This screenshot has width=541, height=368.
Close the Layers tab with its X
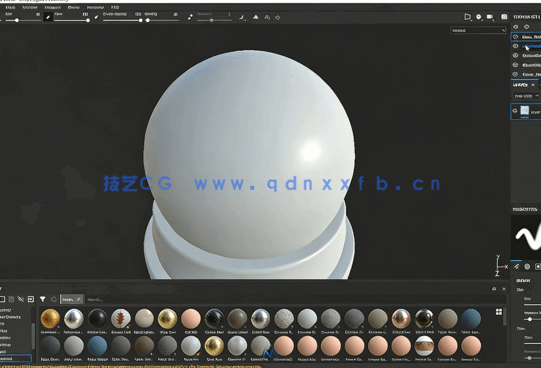pos(533,85)
